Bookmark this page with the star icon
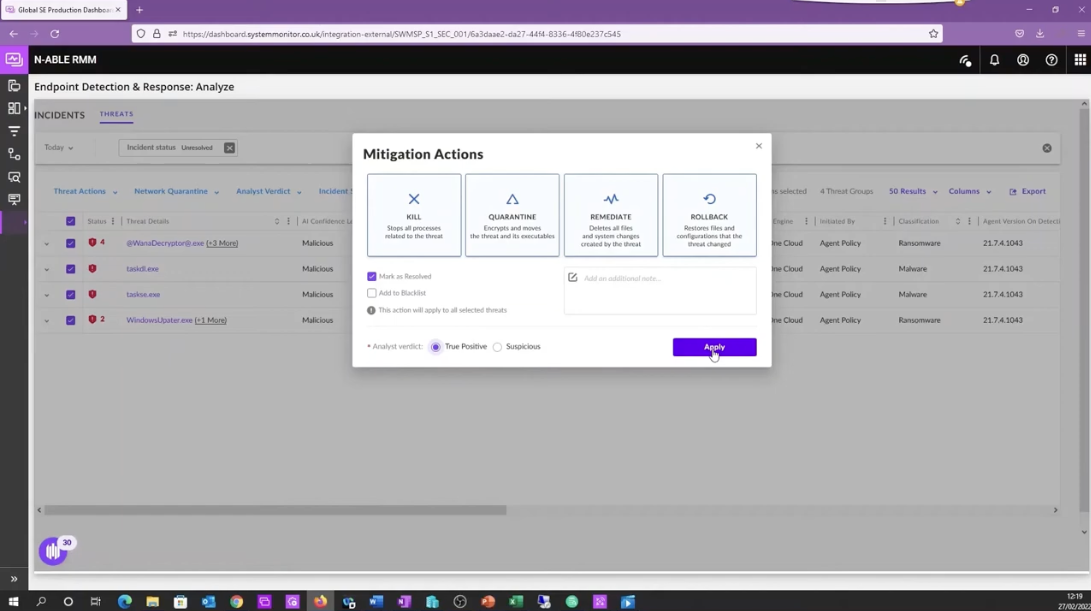The image size is (1091, 611). 933,33
